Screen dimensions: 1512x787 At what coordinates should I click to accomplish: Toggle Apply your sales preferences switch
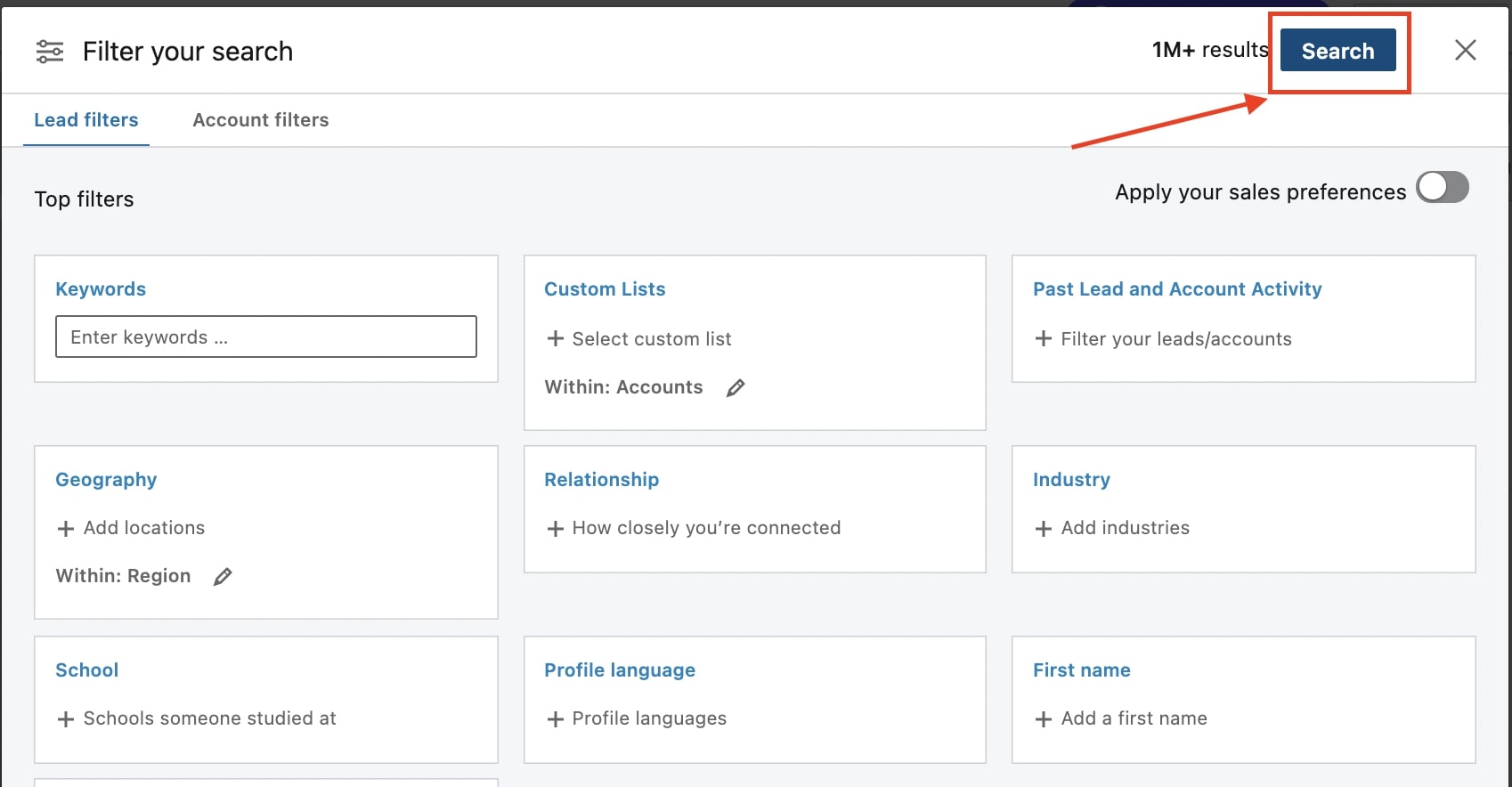pos(1443,188)
